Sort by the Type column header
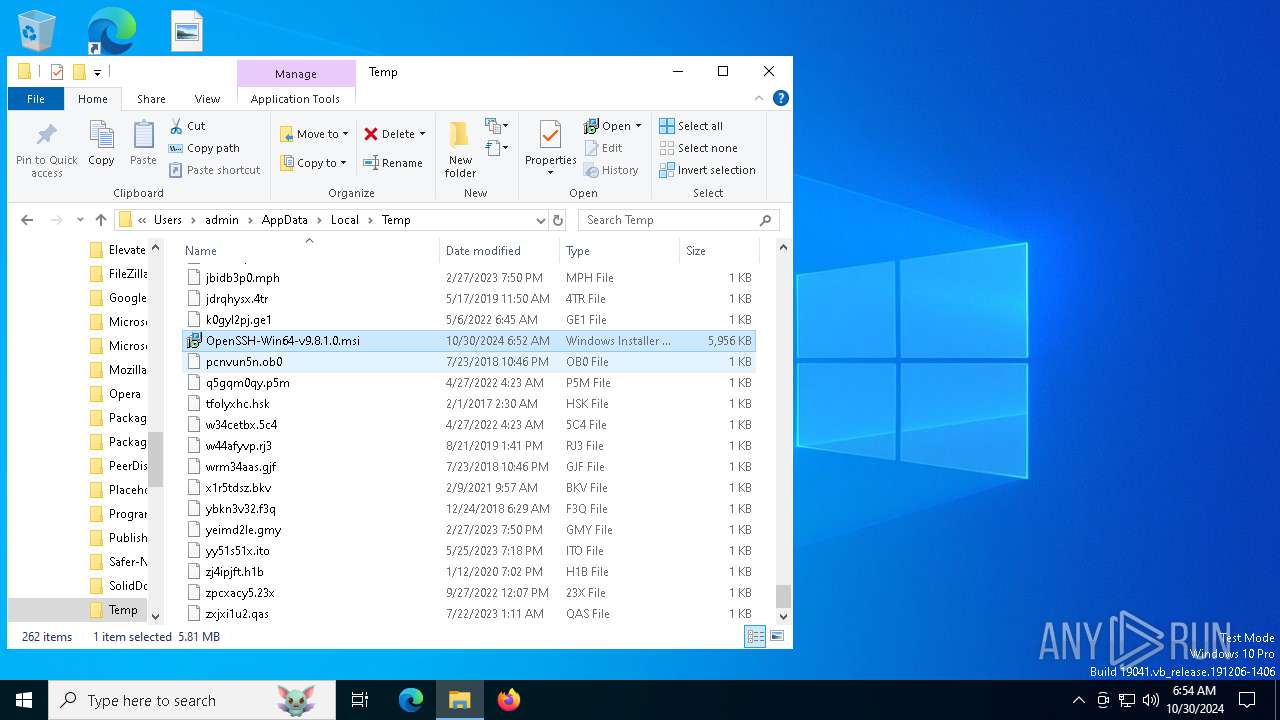Viewport: 1280px width, 720px height. point(619,251)
